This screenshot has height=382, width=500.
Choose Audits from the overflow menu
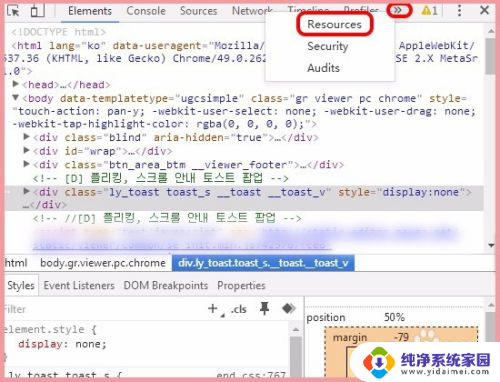(x=323, y=68)
